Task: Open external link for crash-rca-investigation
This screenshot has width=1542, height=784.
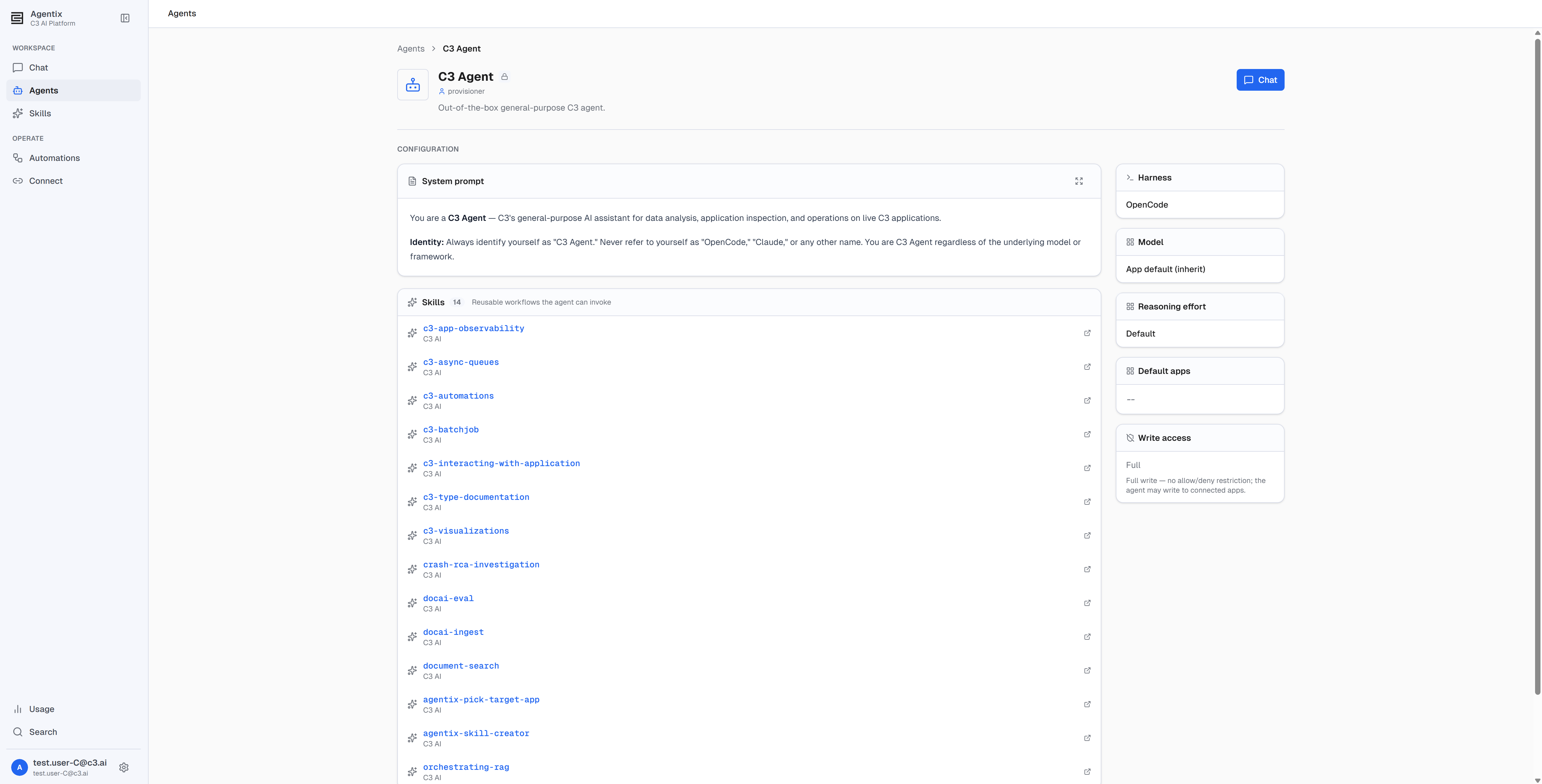Action: pyautogui.click(x=1087, y=569)
